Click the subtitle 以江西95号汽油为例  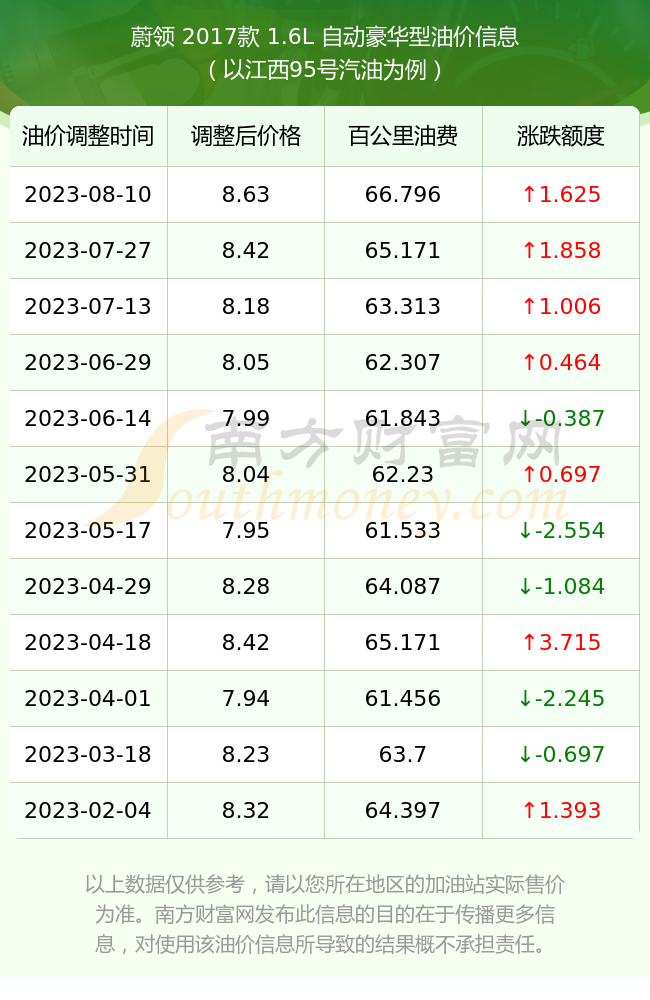coord(325,70)
